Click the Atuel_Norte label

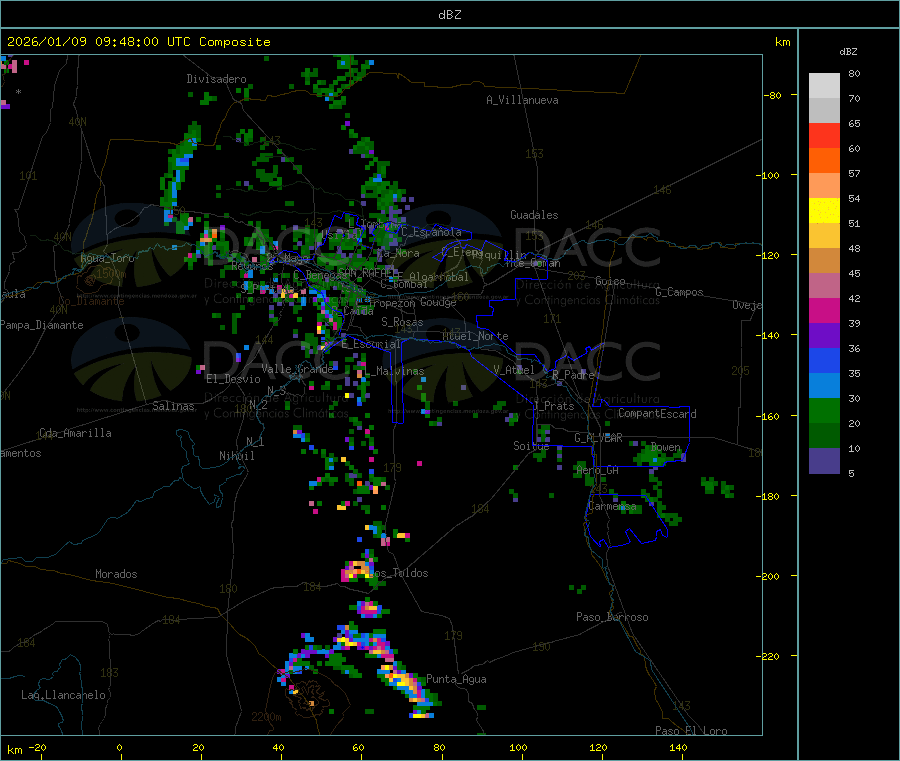[475, 336]
